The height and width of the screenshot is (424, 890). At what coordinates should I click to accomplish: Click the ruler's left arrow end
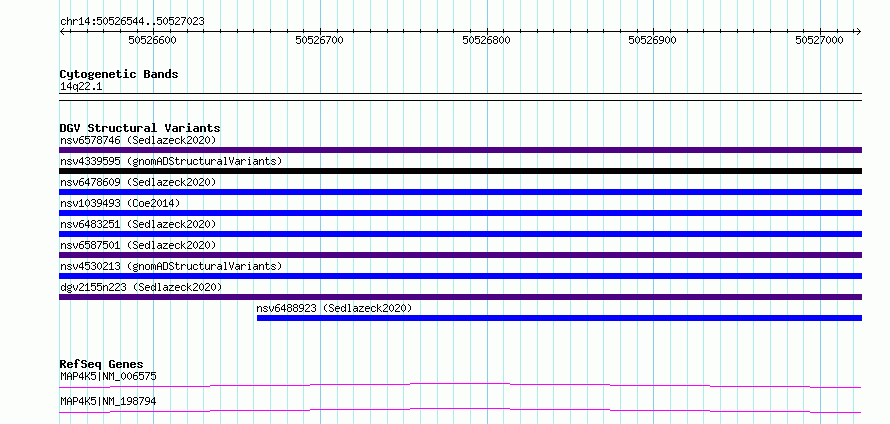tap(62, 32)
